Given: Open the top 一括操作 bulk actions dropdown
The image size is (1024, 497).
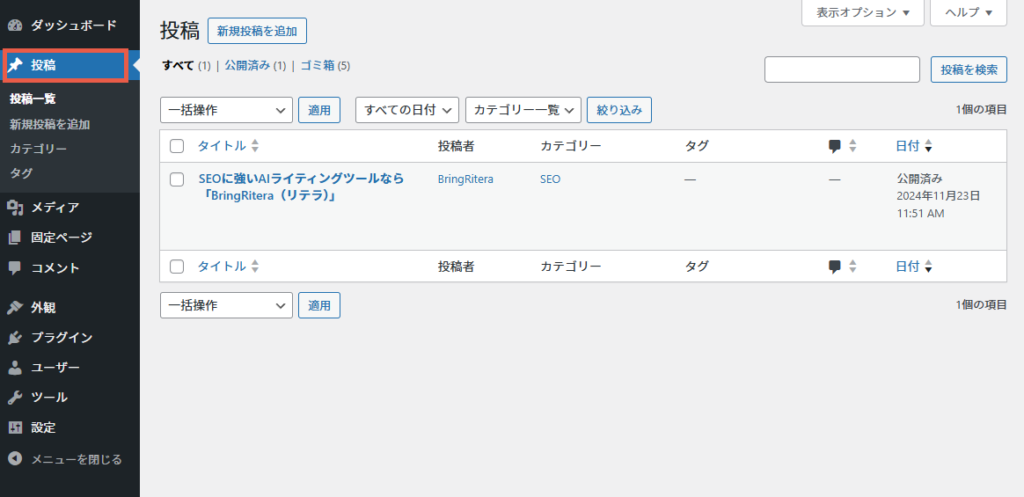Looking at the screenshot, I should point(226,110).
